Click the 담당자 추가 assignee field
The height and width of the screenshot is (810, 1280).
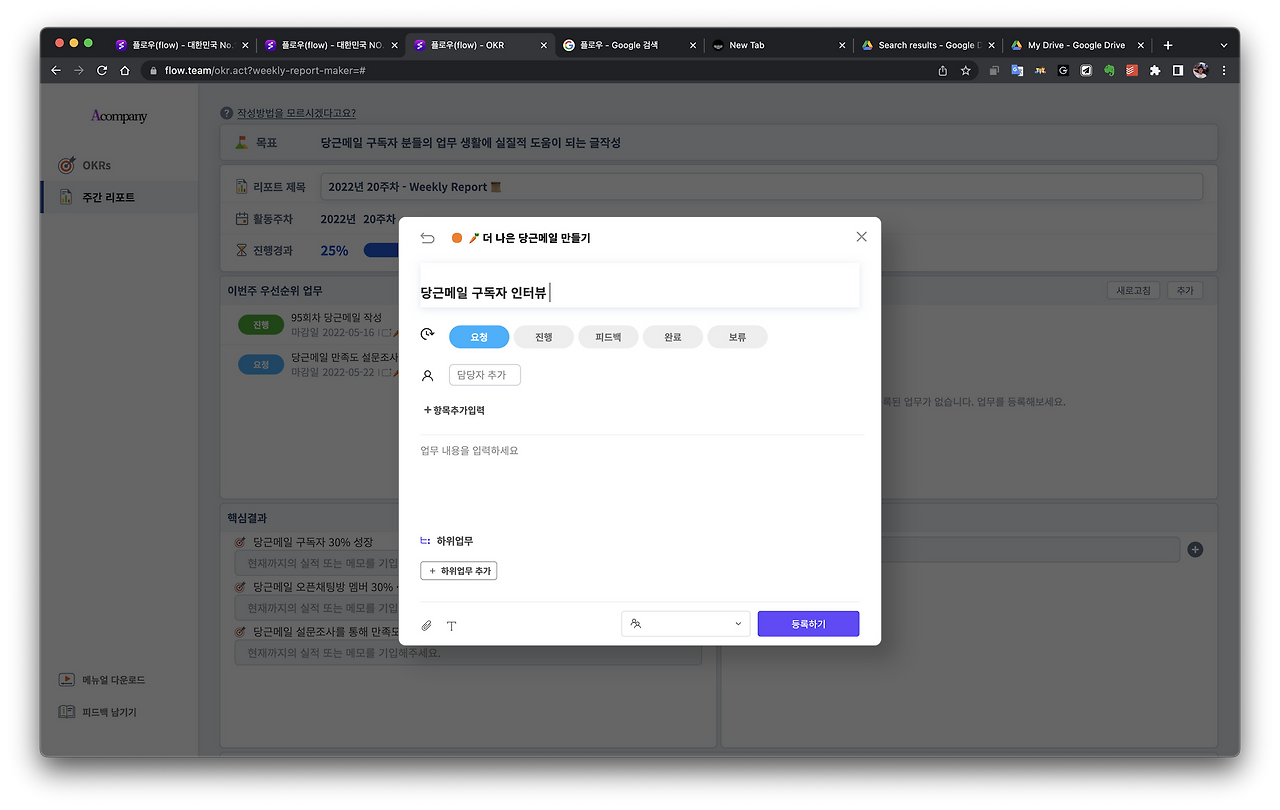point(485,375)
